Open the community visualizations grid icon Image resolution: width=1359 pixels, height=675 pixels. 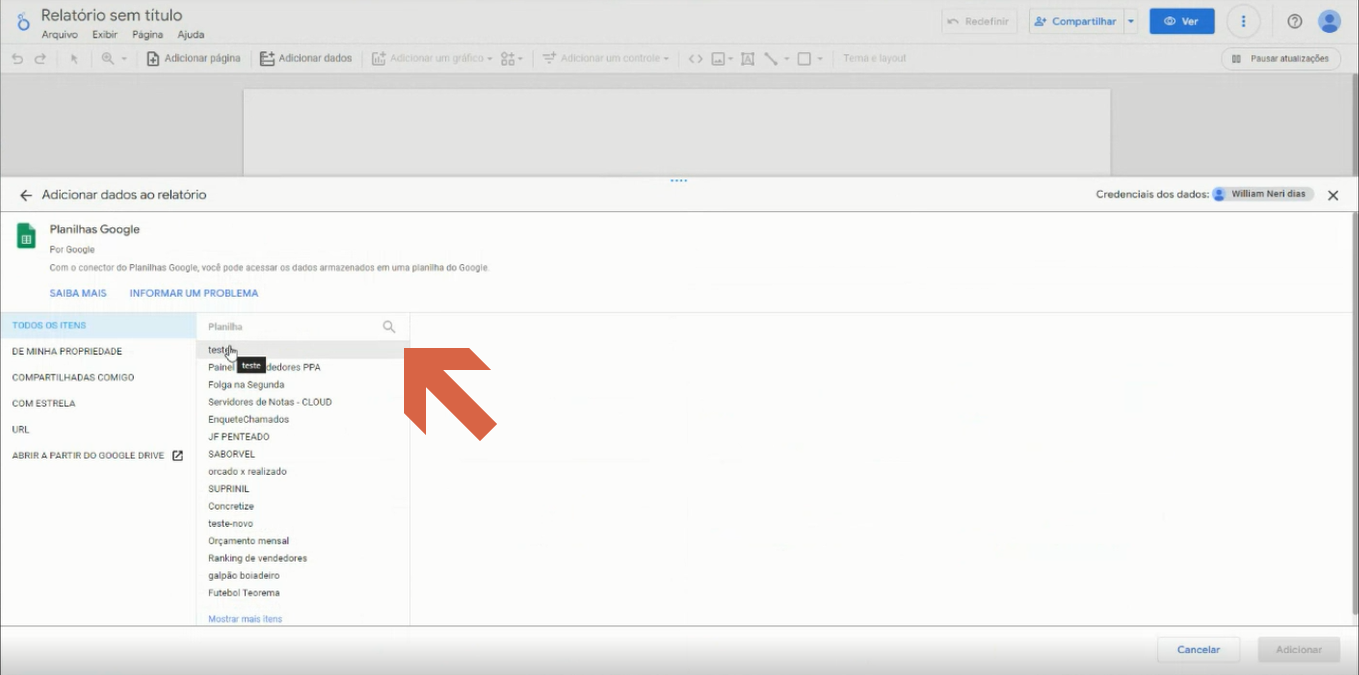click(x=512, y=59)
